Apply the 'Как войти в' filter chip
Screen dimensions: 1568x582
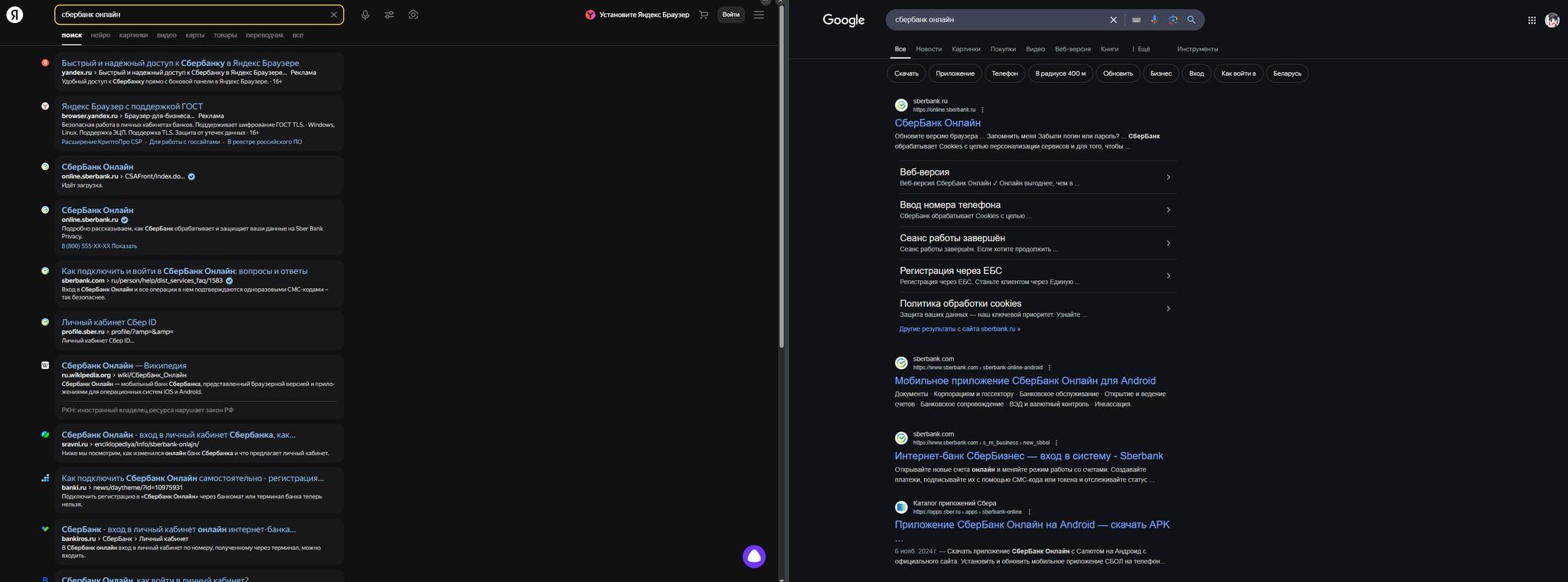1239,74
